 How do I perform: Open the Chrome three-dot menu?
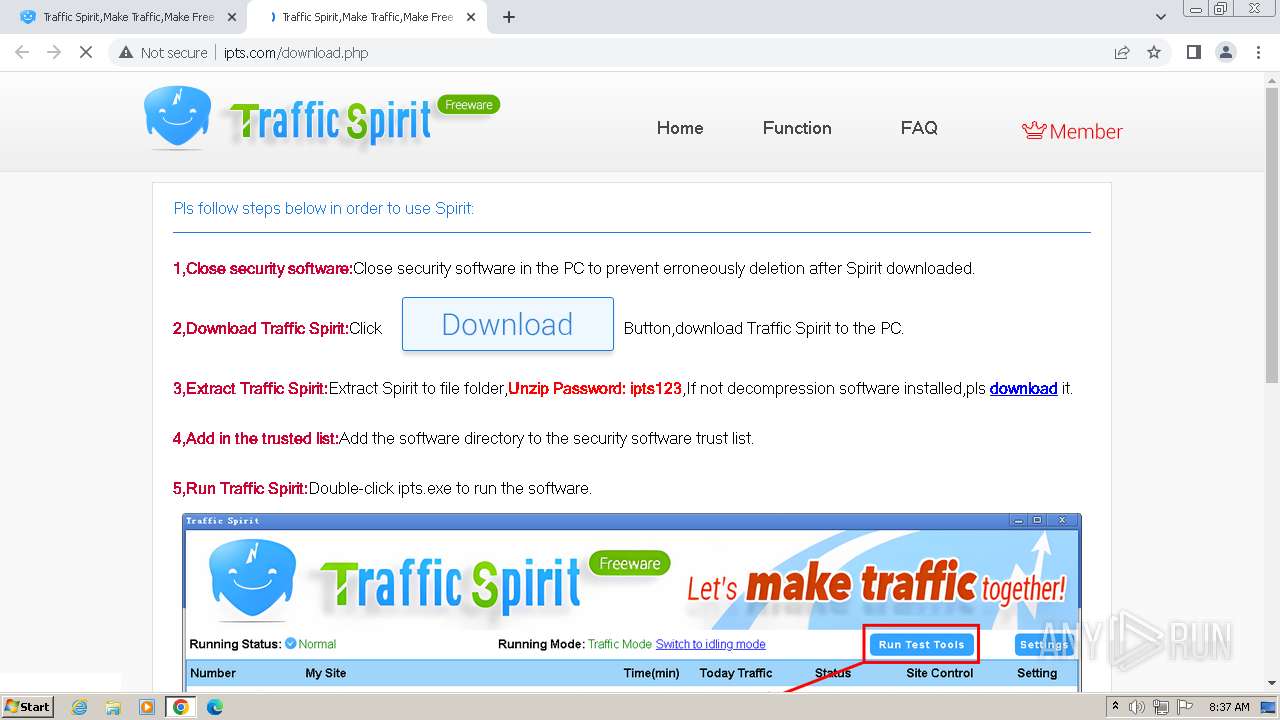pos(1258,53)
